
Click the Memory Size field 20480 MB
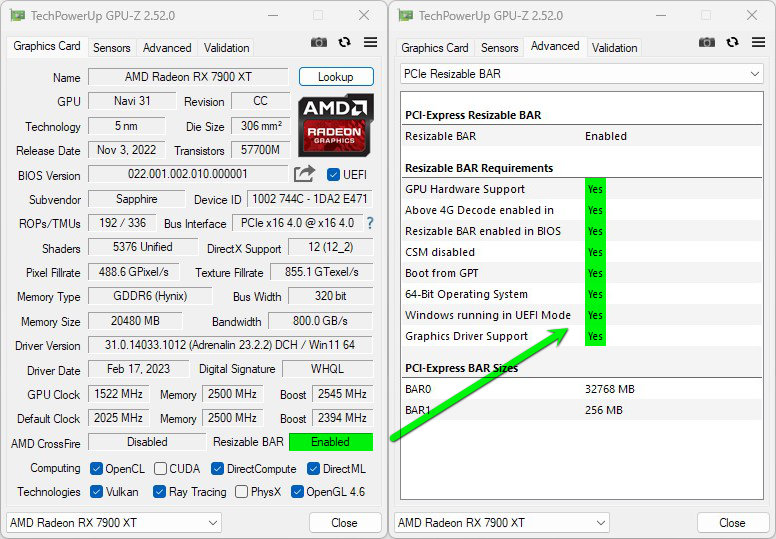click(135, 321)
